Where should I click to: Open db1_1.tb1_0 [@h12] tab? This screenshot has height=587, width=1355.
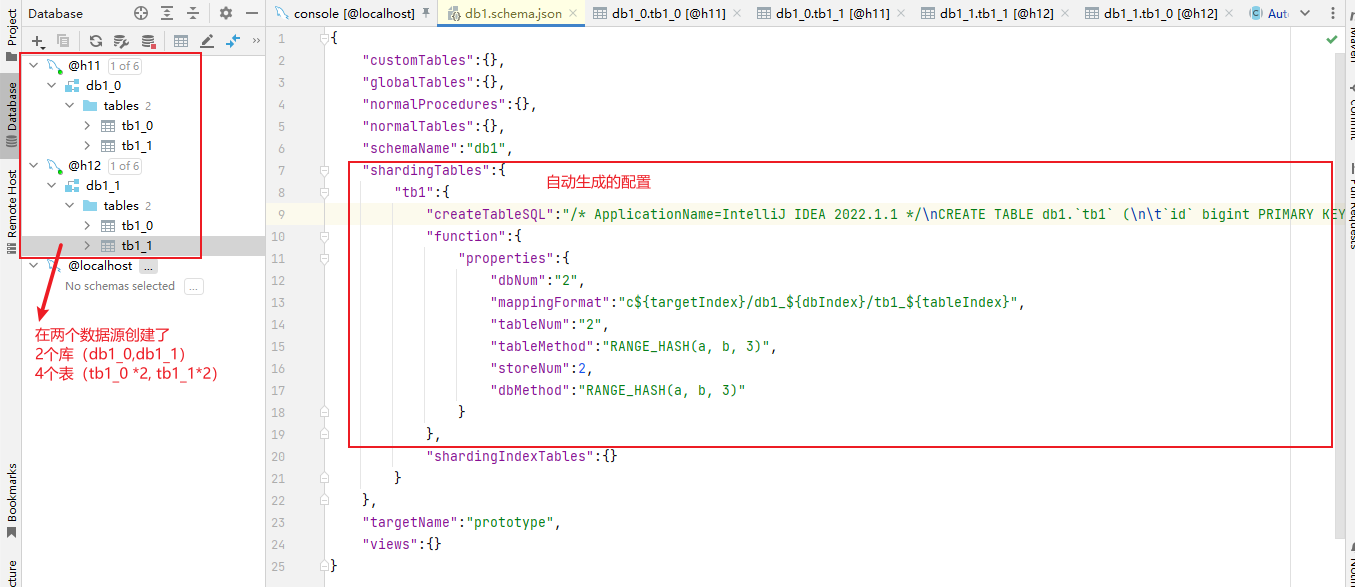[x=1161, y=13]
